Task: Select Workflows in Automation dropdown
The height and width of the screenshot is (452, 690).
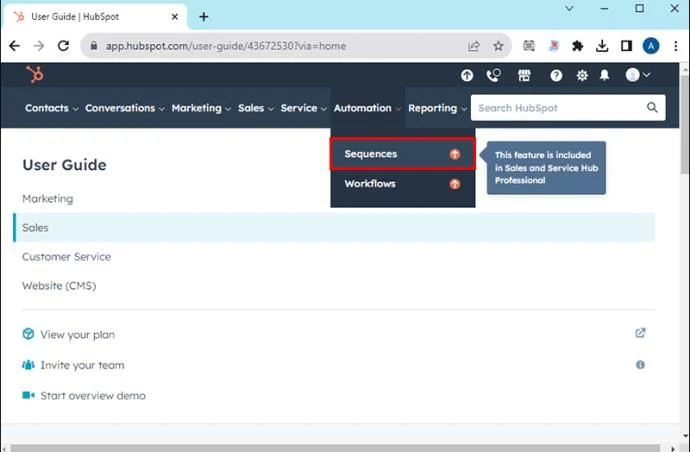Action: pos(403,184)
